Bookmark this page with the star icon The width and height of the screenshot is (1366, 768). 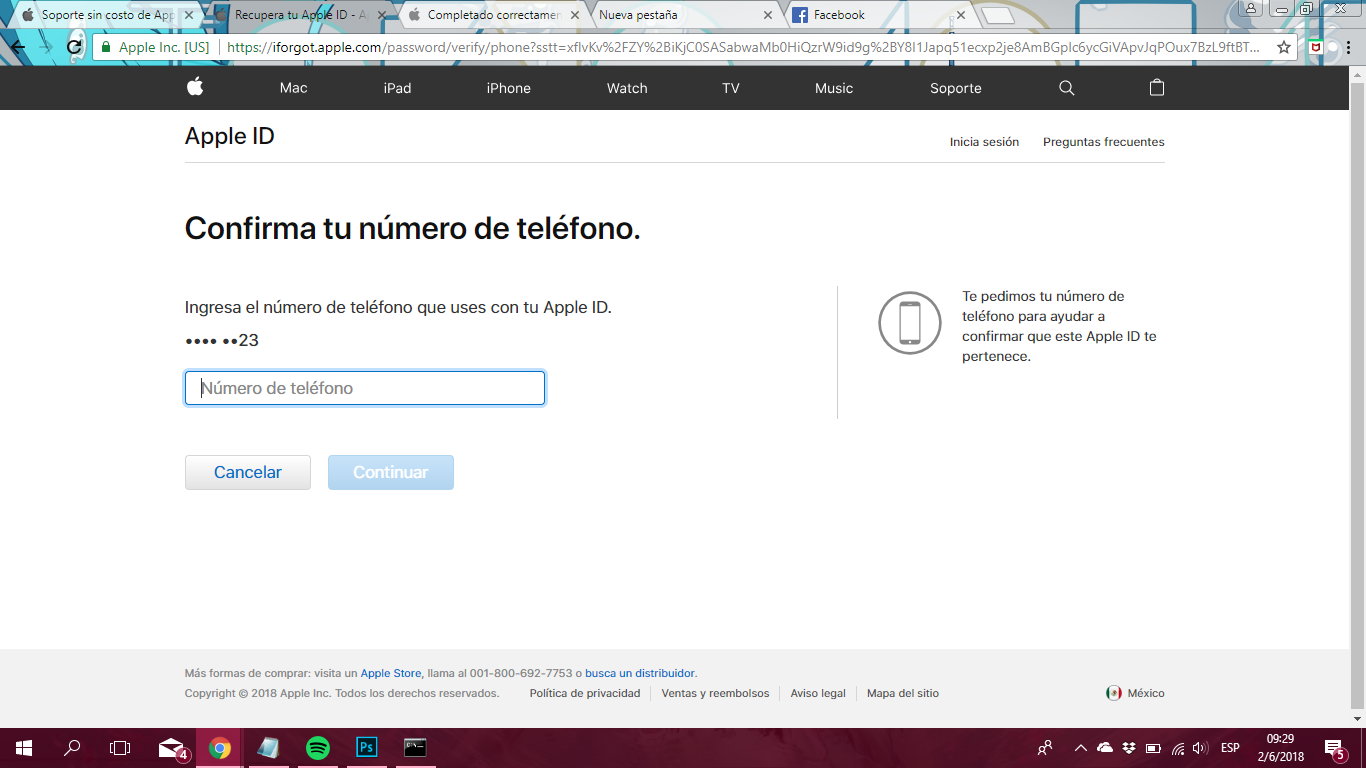pyautogui.click(x=1284, y=47)
